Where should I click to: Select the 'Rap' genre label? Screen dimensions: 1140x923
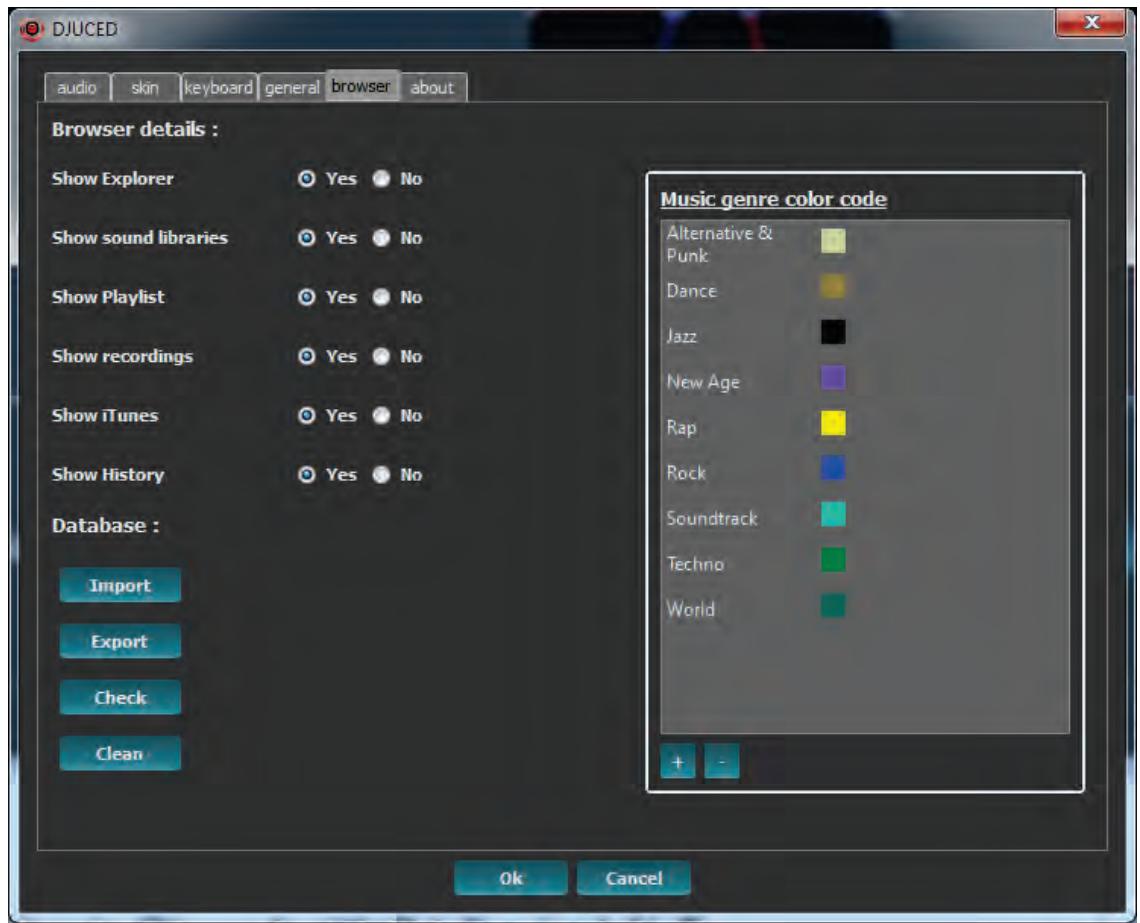(x=681, y=427)
